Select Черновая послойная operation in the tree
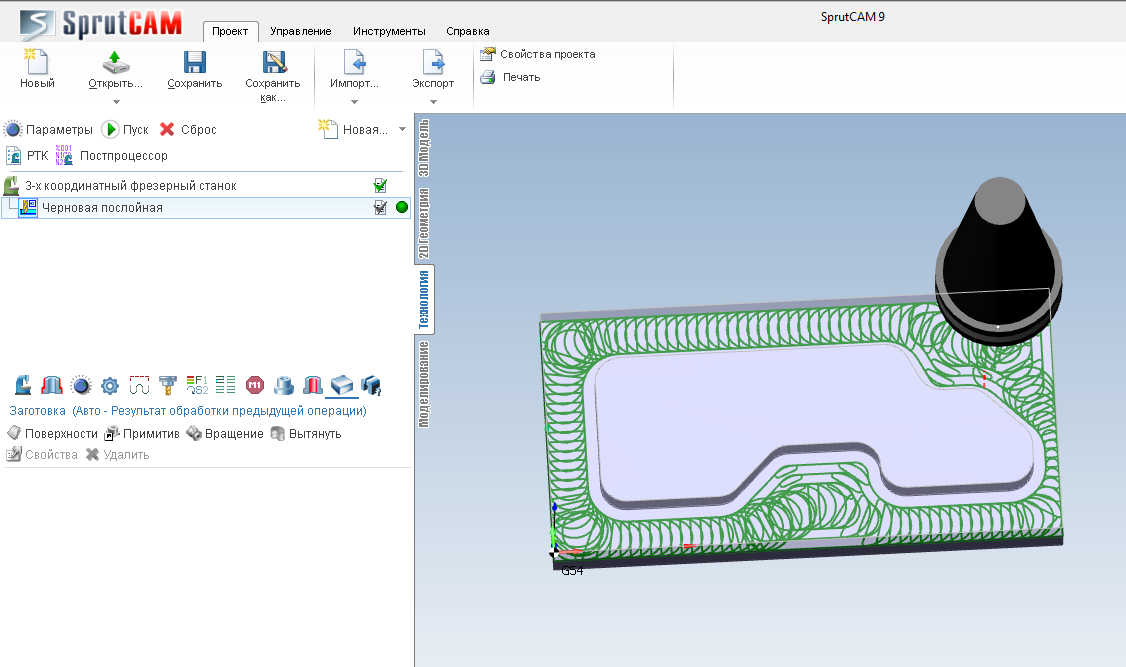 [102, 207]
